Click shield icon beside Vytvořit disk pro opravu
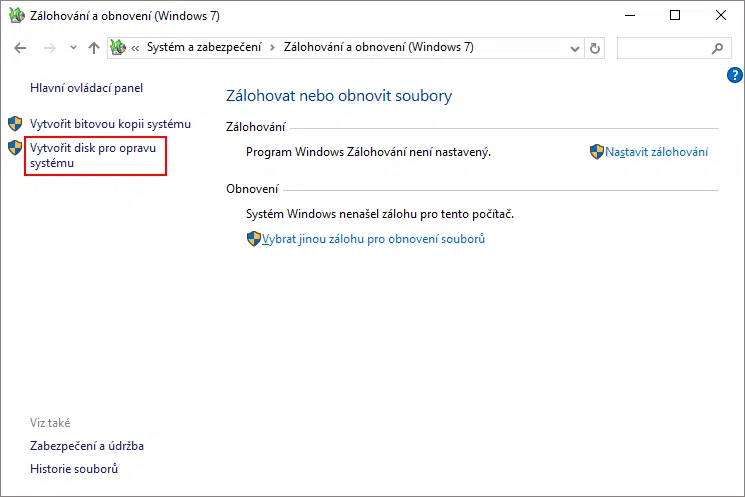This screenshot has width=745, height=497. click(15, 148)
